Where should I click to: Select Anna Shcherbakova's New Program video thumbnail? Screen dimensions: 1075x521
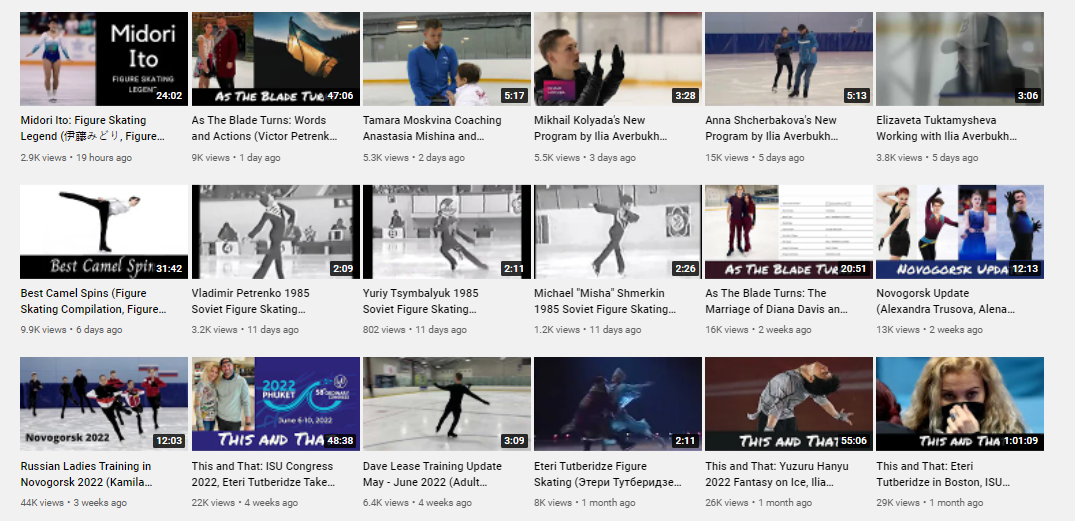tap(788, 58)
